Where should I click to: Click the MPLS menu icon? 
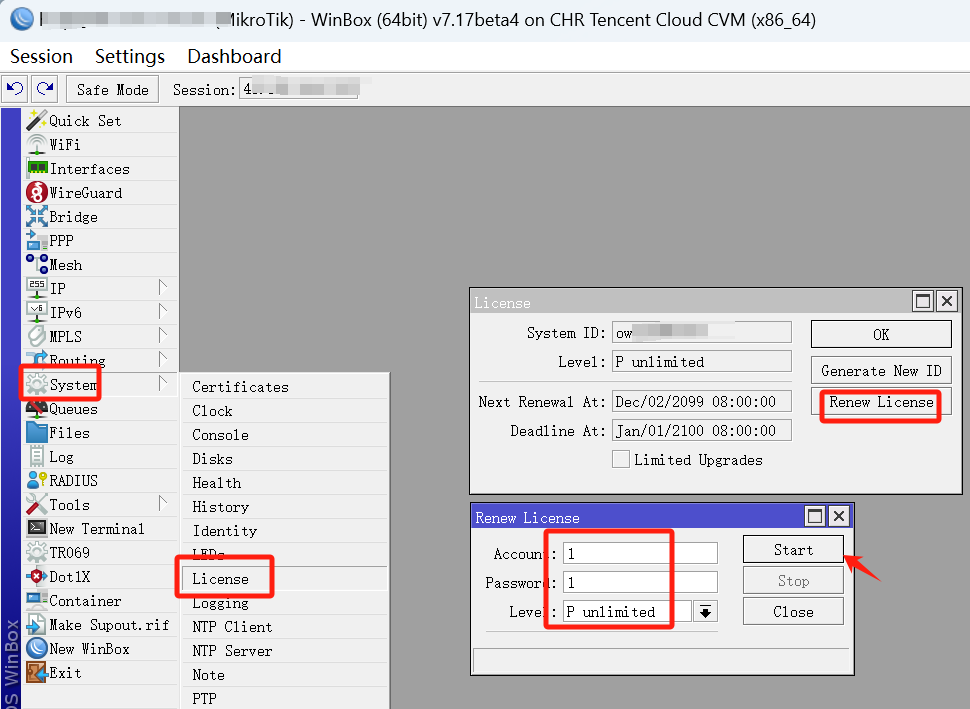pyautogui.click(x=36, y=337)
